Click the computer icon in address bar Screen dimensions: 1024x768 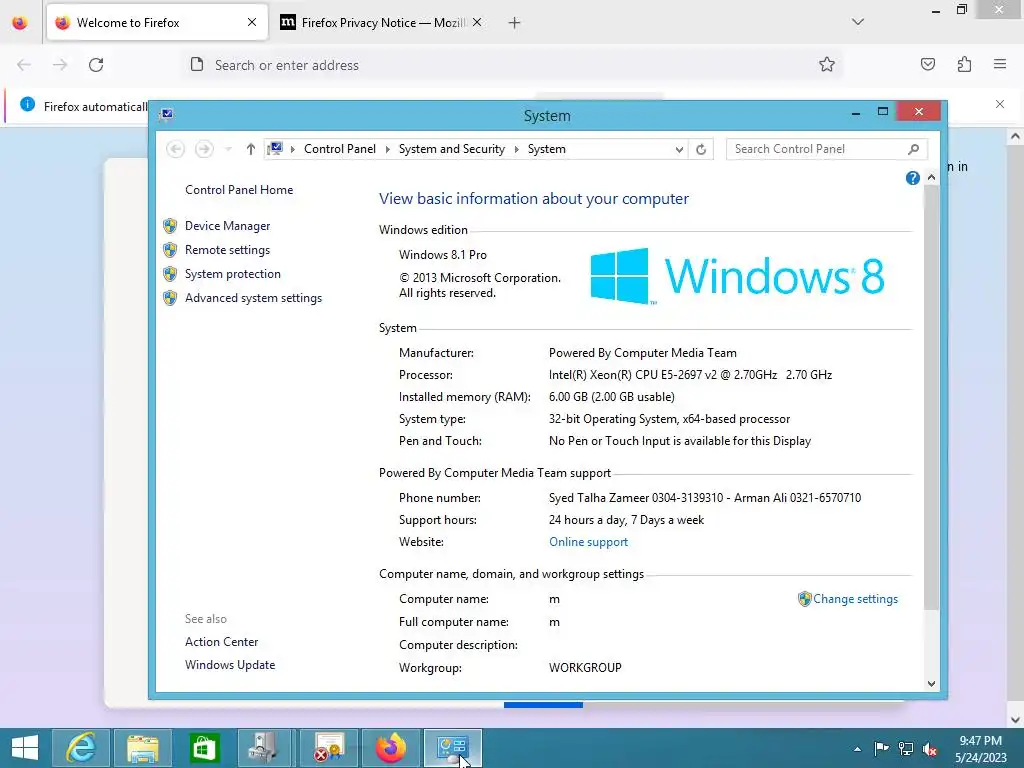pos(276,149)
